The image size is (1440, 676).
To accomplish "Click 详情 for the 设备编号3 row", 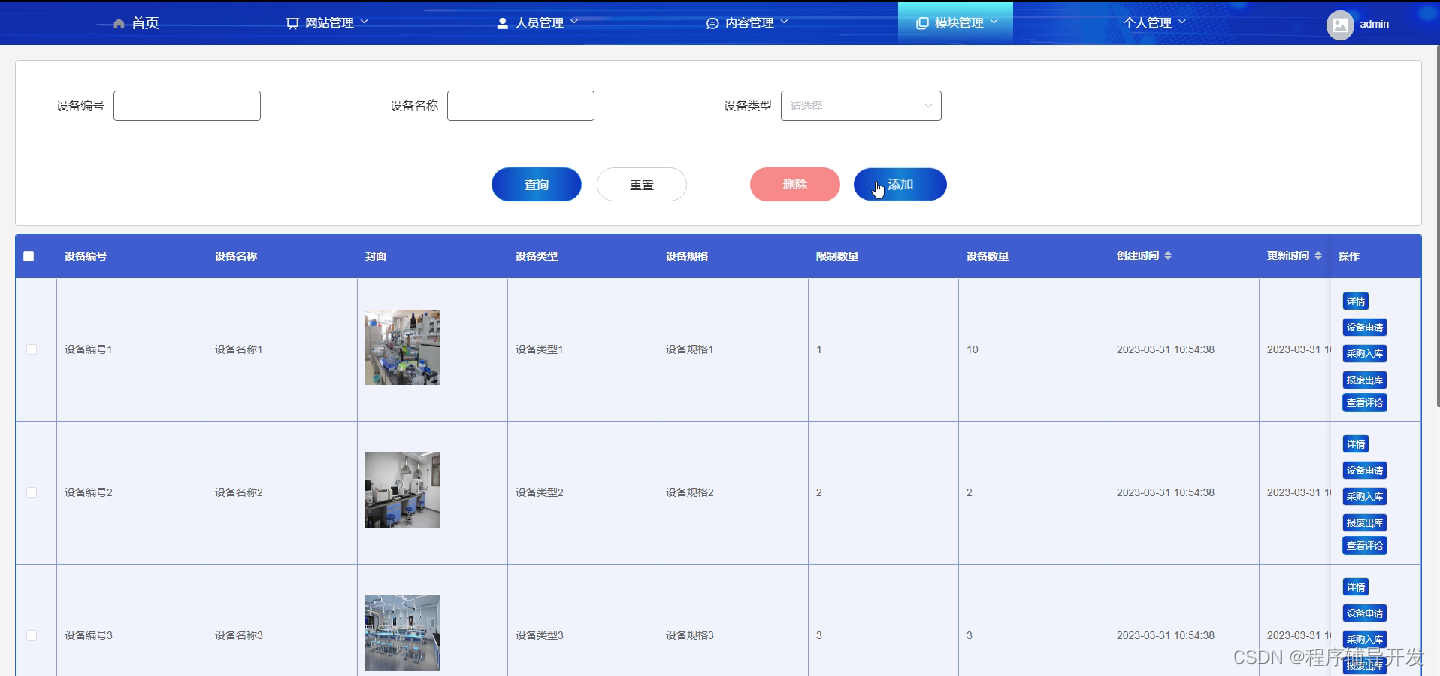I will tap(1356, 588).
